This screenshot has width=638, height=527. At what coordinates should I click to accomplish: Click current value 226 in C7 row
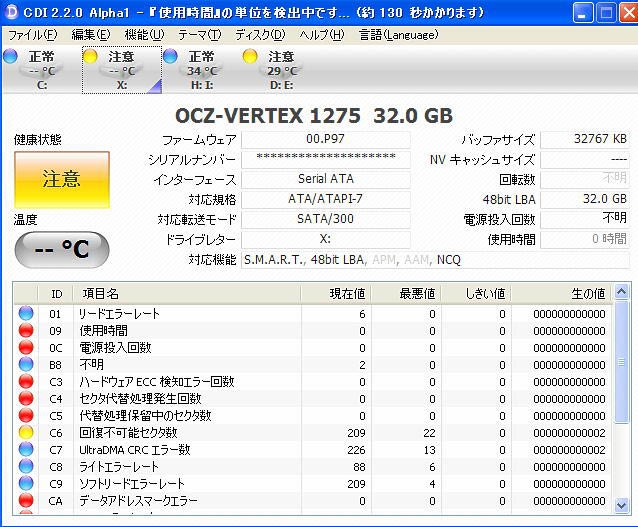356,450
